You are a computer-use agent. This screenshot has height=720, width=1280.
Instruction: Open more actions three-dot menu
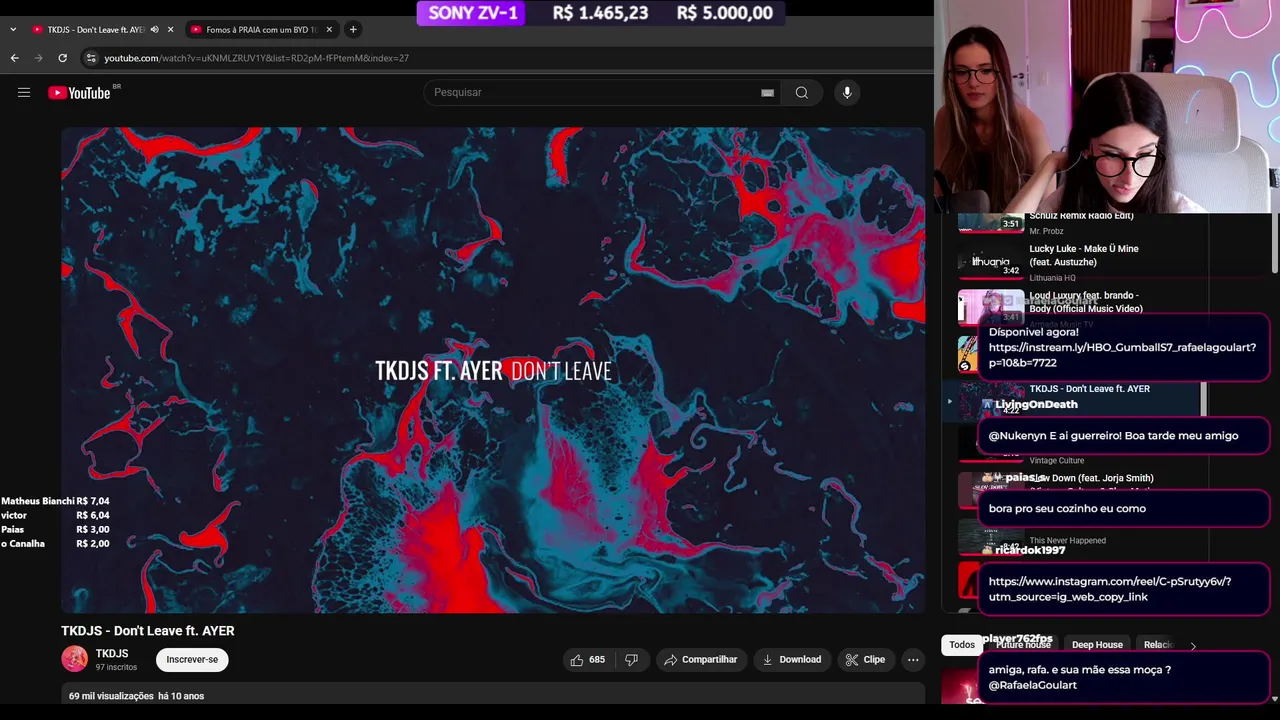(913, 660)
